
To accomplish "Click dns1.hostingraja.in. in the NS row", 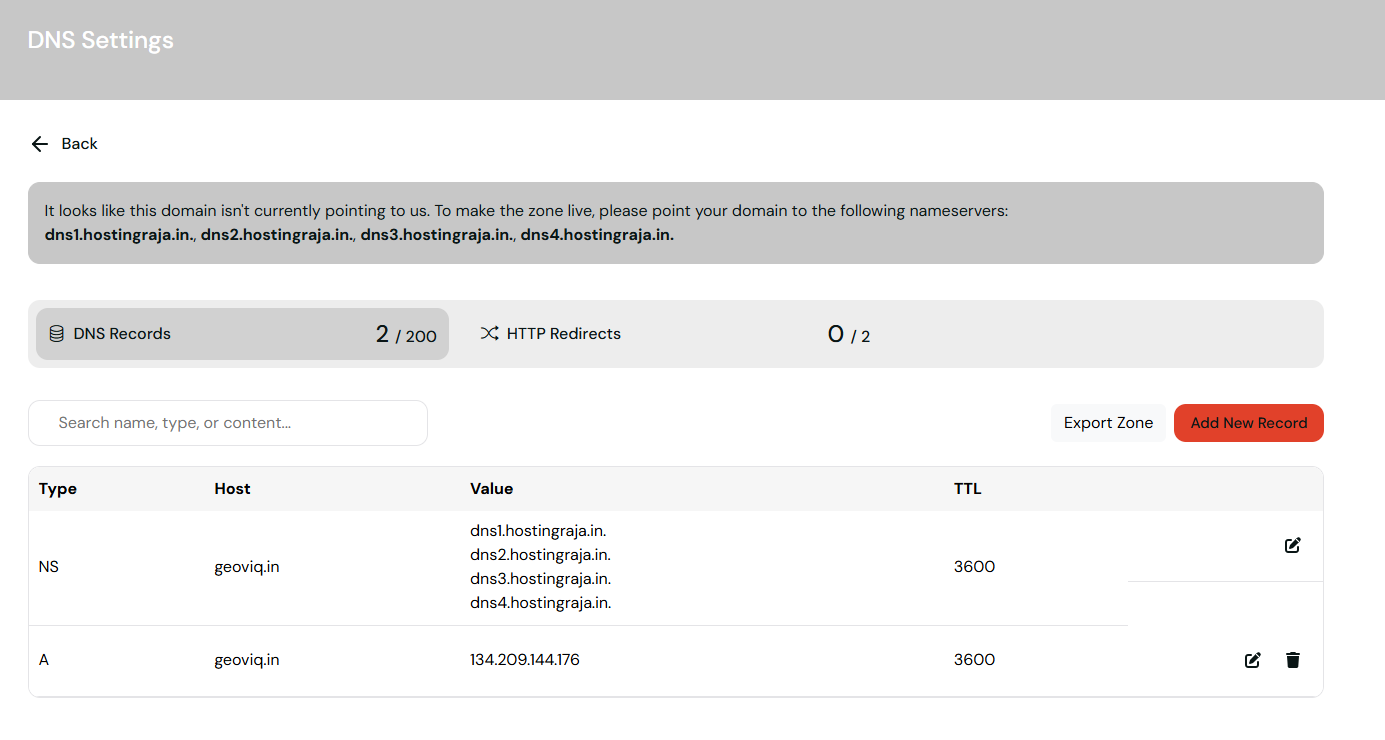I will point(538,531).
